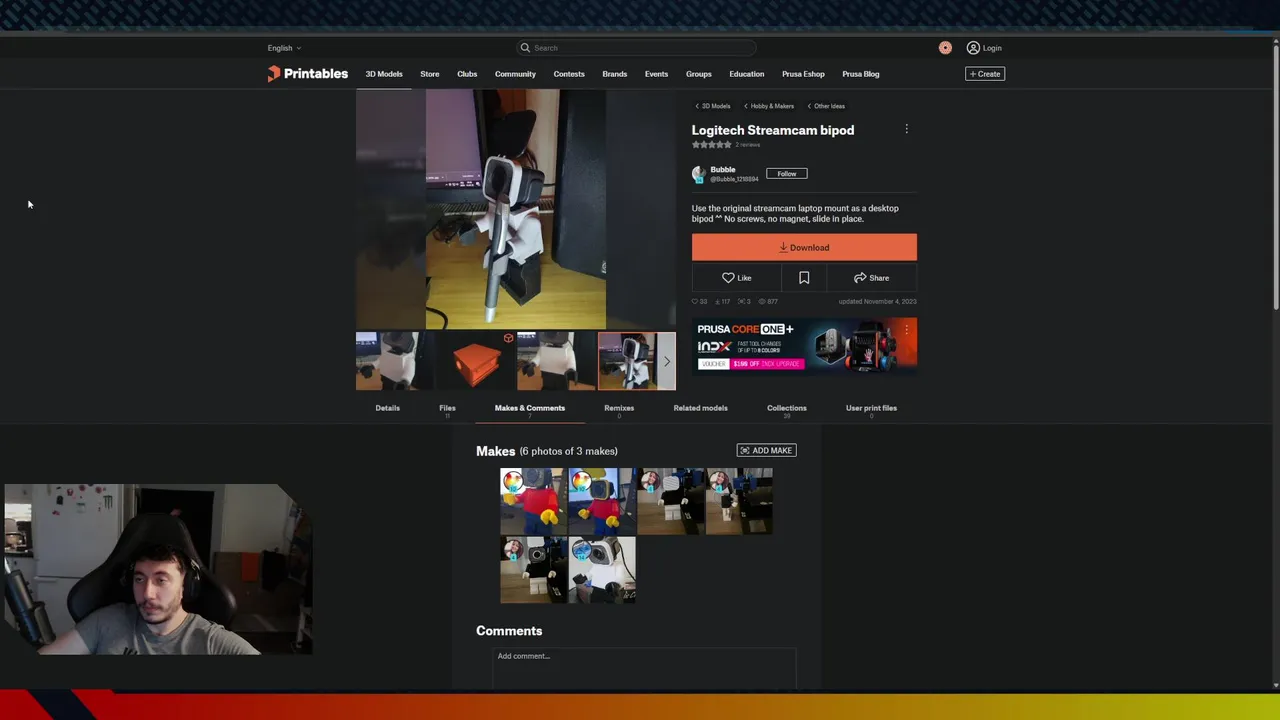This screenshot has height=720, width=1280.
Task: Open third make photo in top row
Action: (670, 501)
